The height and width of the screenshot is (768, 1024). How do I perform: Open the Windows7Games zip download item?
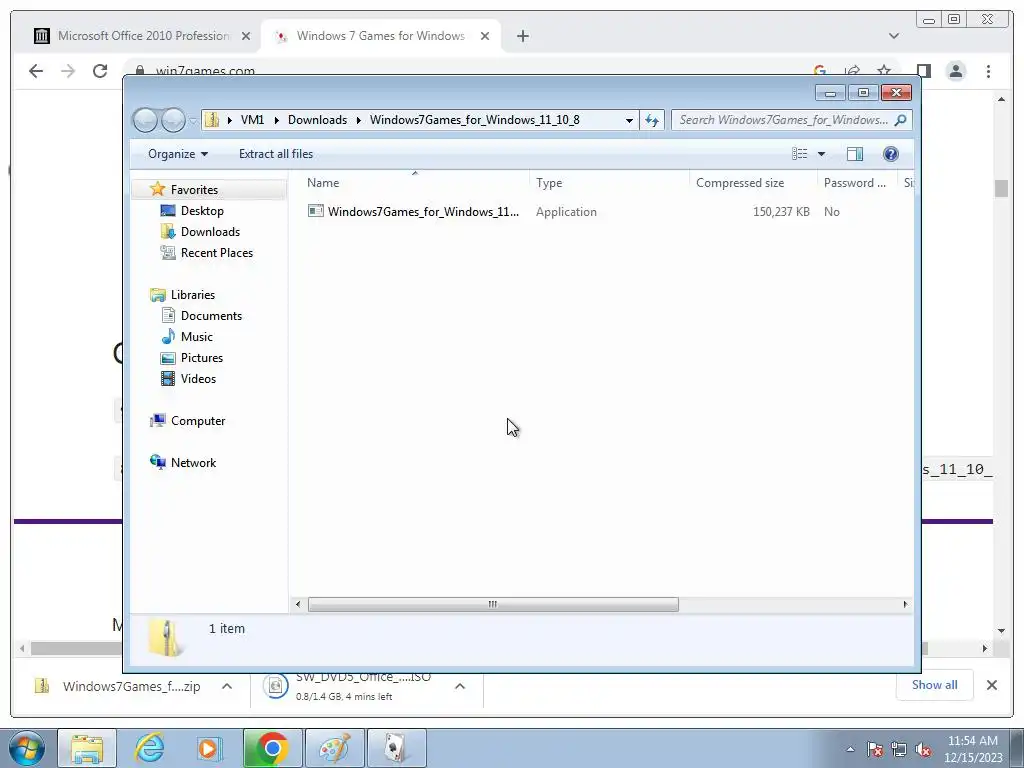coord(118,686)
